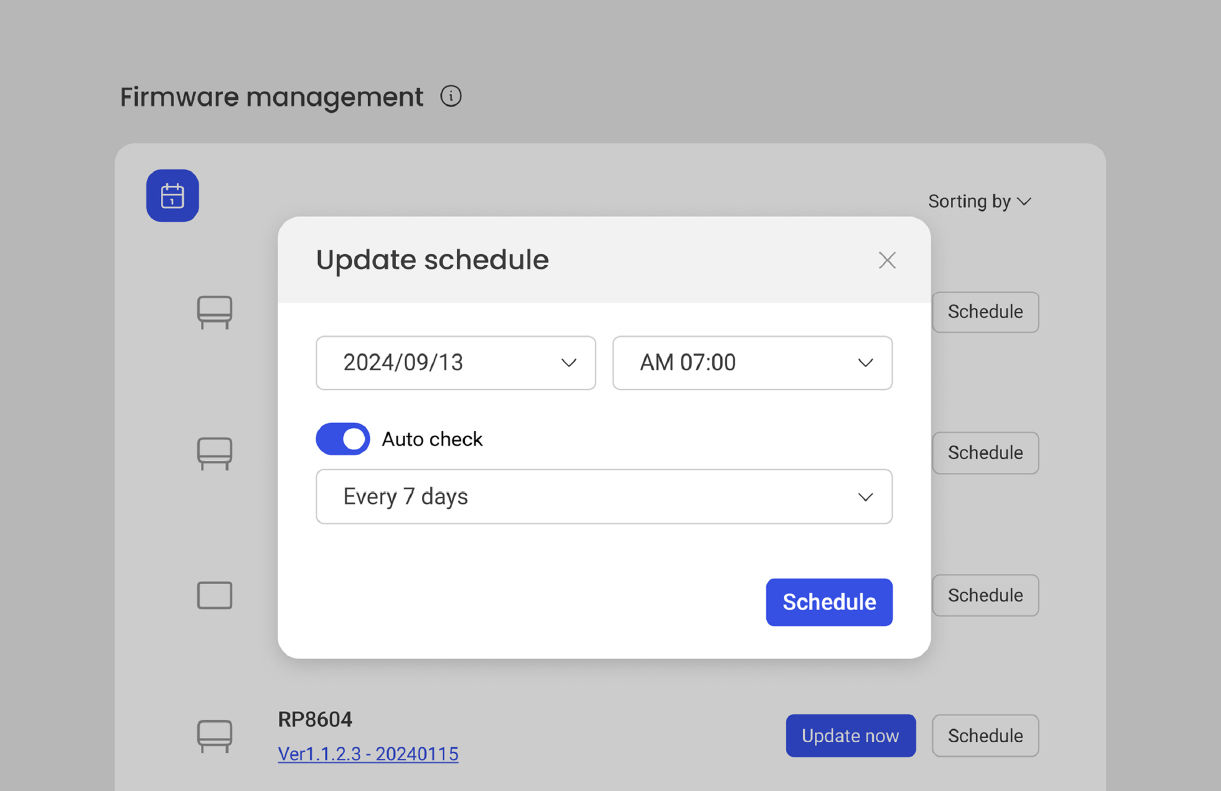Open the Ver1.1.2.3 - 20240115 link
This screenshot has width=1221, height=791.
pyautogui.click(x=367, y=754)
